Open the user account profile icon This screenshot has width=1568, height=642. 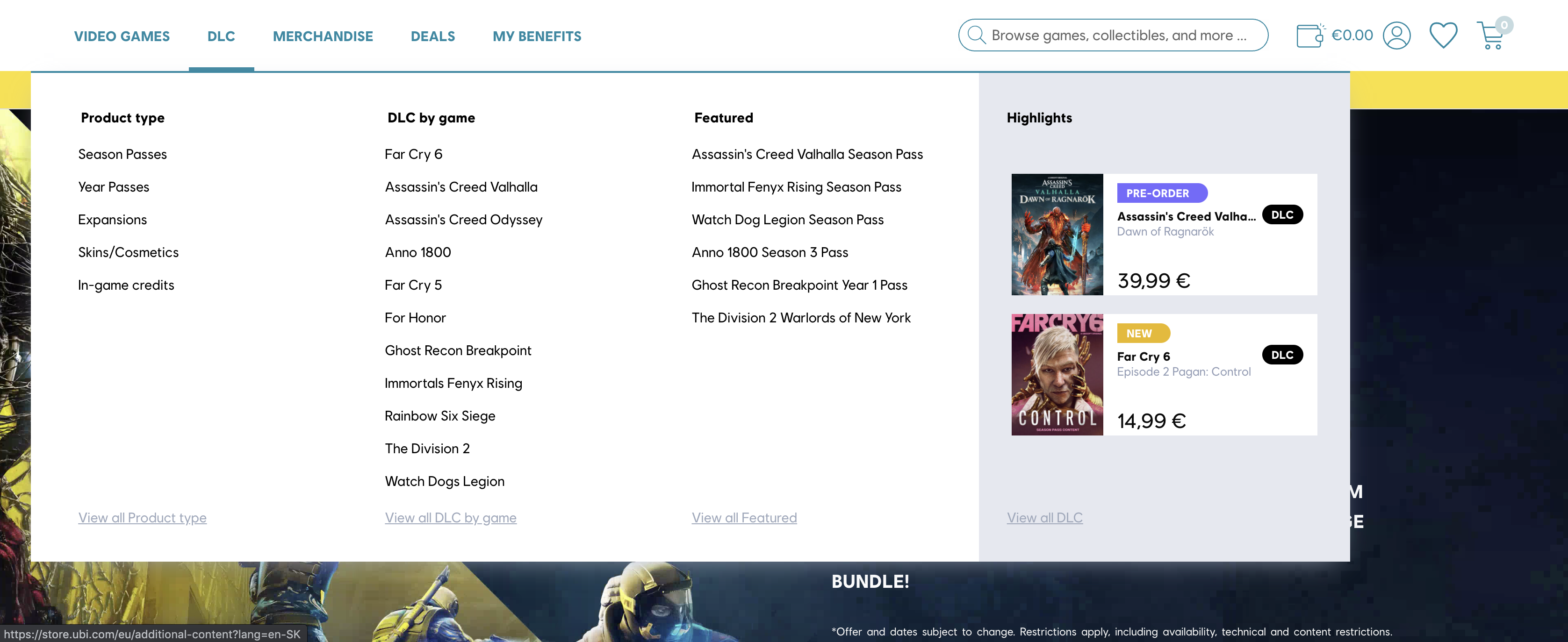tap(1396, 36)
